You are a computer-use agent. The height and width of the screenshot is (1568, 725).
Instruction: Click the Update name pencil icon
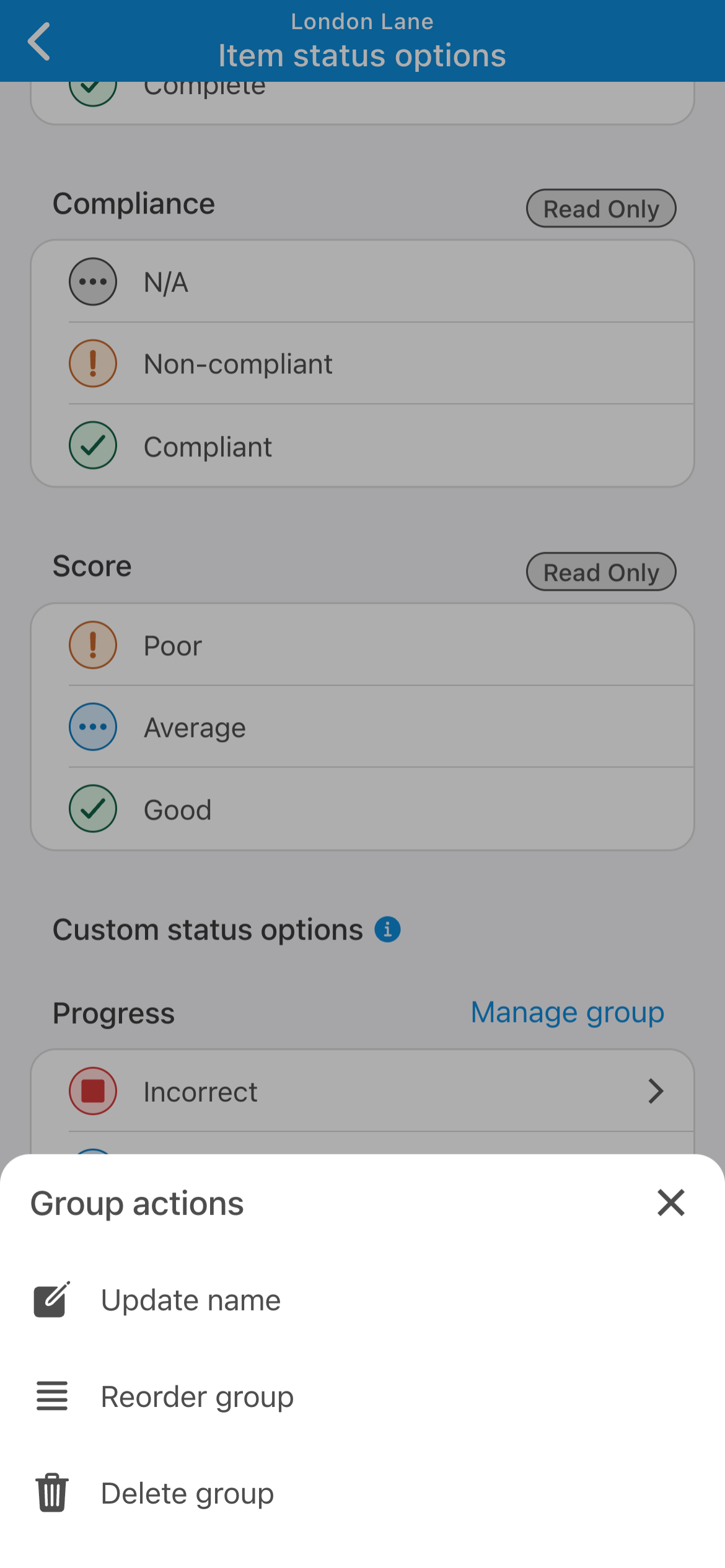[x=52, y=1300]
